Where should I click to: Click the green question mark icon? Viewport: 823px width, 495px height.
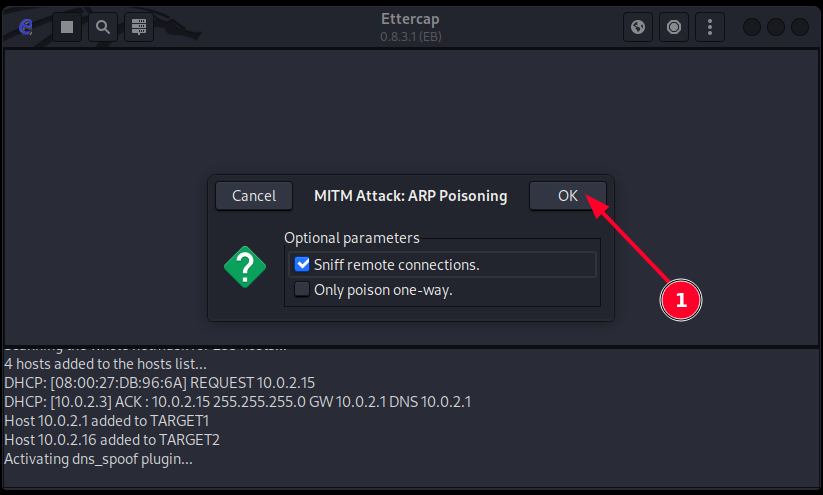[245, 266]
